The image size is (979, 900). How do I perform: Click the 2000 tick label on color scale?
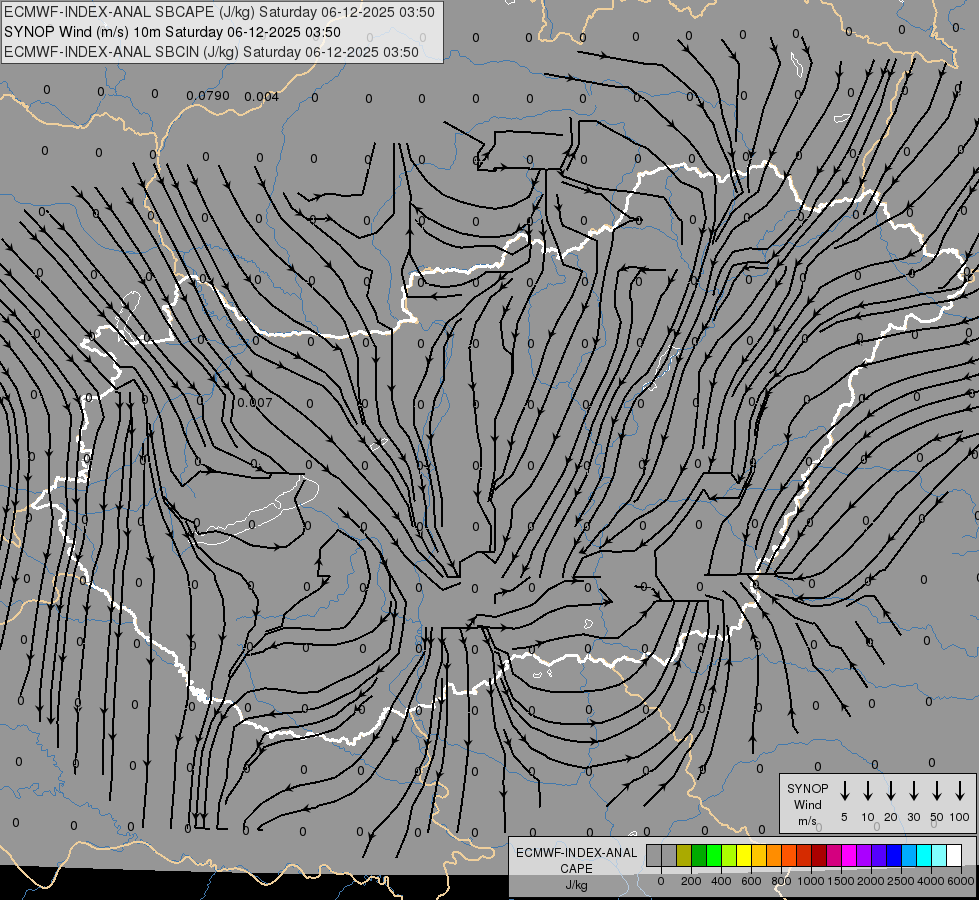871,881
